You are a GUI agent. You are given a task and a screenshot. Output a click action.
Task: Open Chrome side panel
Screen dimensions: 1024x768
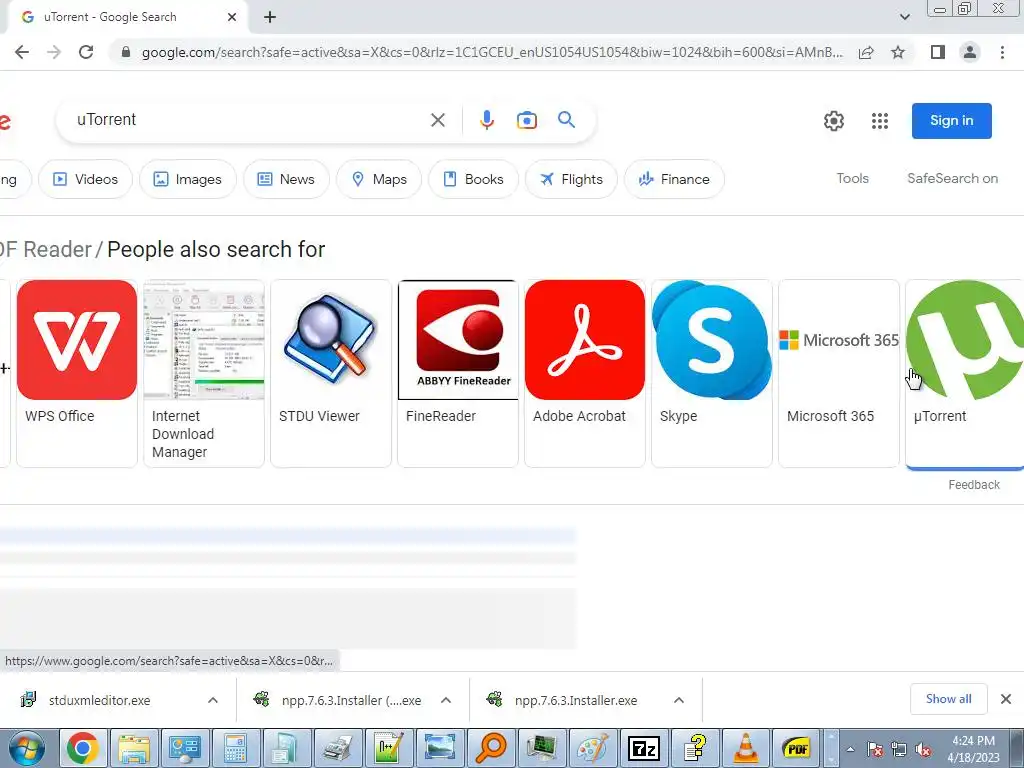[x=938, y=52]
